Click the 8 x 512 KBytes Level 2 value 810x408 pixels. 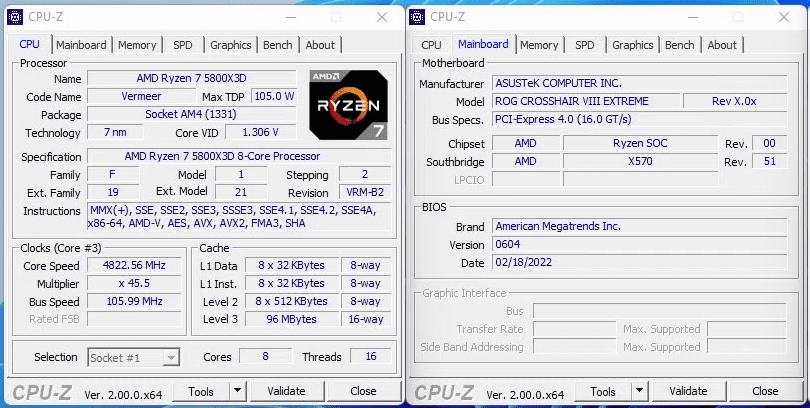coord(292,301)
